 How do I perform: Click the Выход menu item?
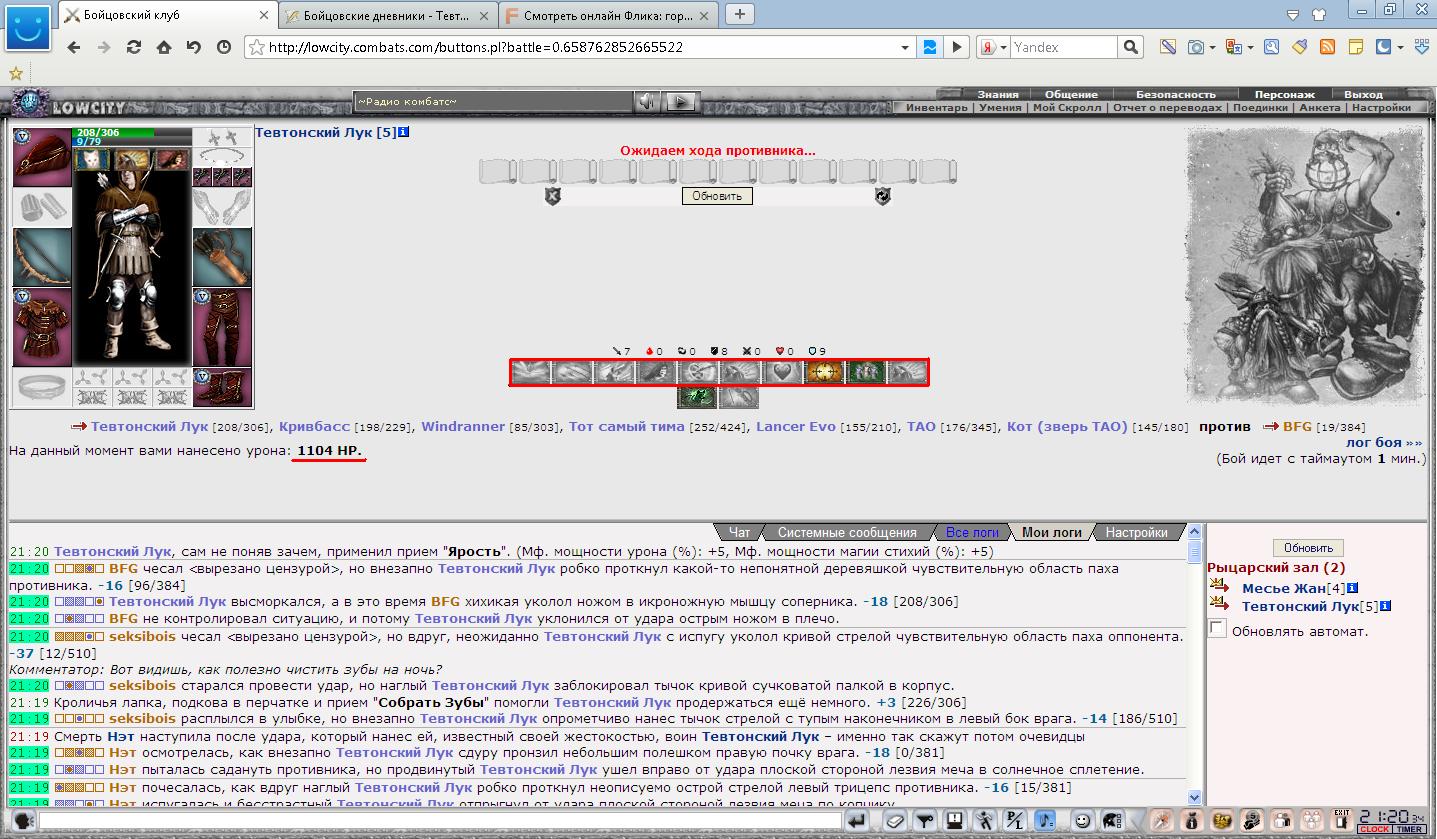point(1363,94)
